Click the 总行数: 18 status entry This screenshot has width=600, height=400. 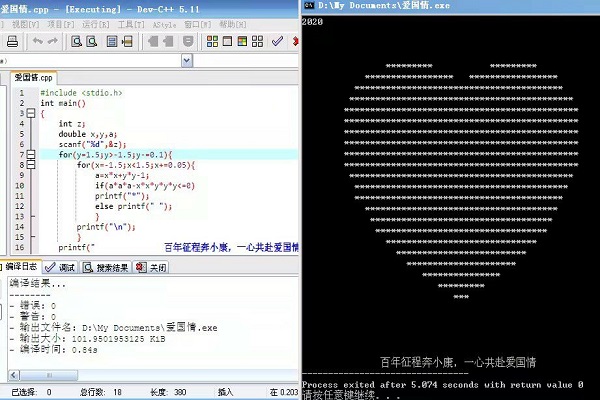click(101, 392)
